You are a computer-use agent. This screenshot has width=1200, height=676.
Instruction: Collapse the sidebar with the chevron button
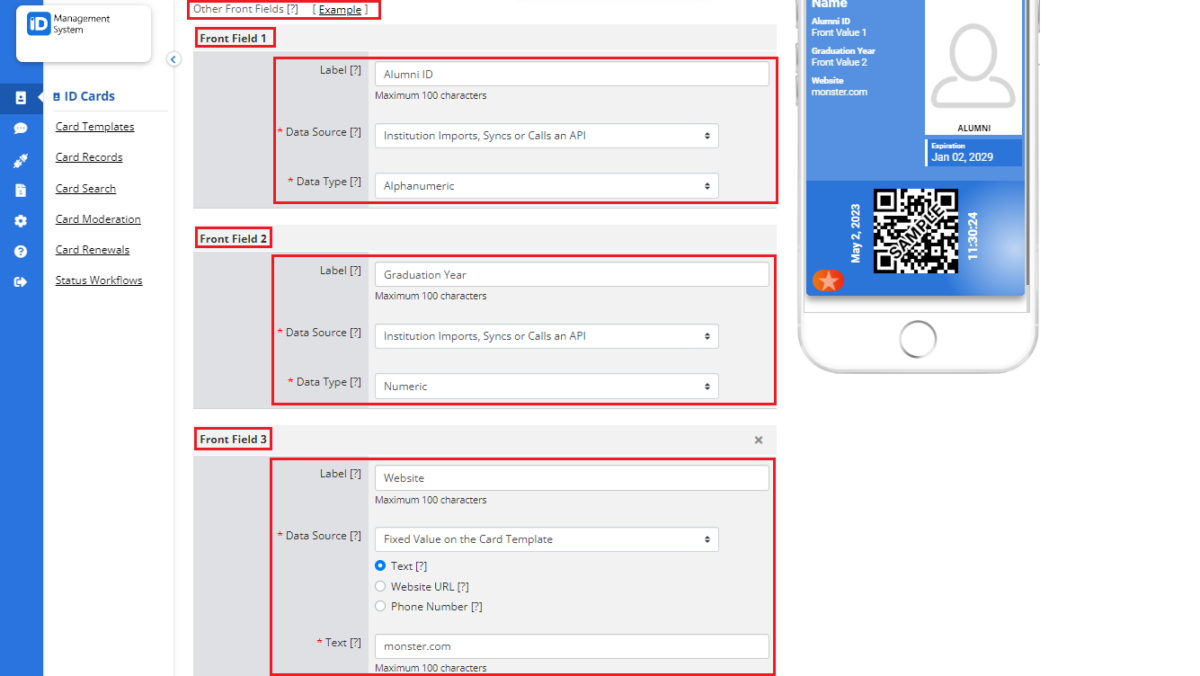click(x=173, y=60)
